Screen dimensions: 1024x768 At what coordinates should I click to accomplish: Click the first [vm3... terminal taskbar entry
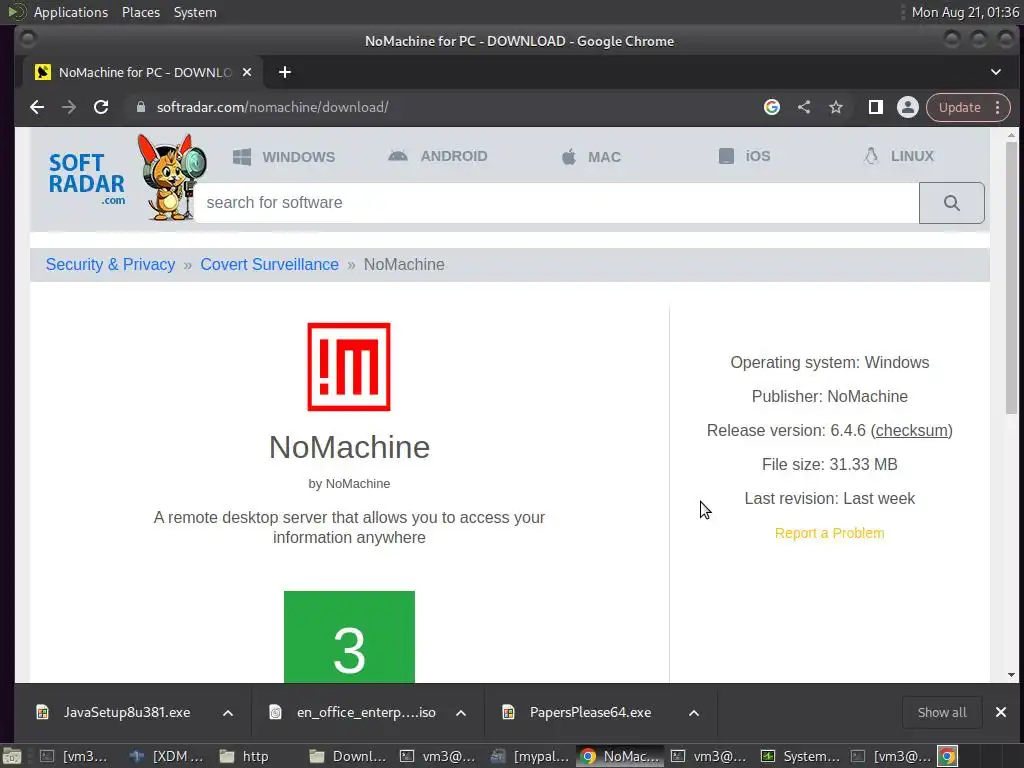coord(73,756)
